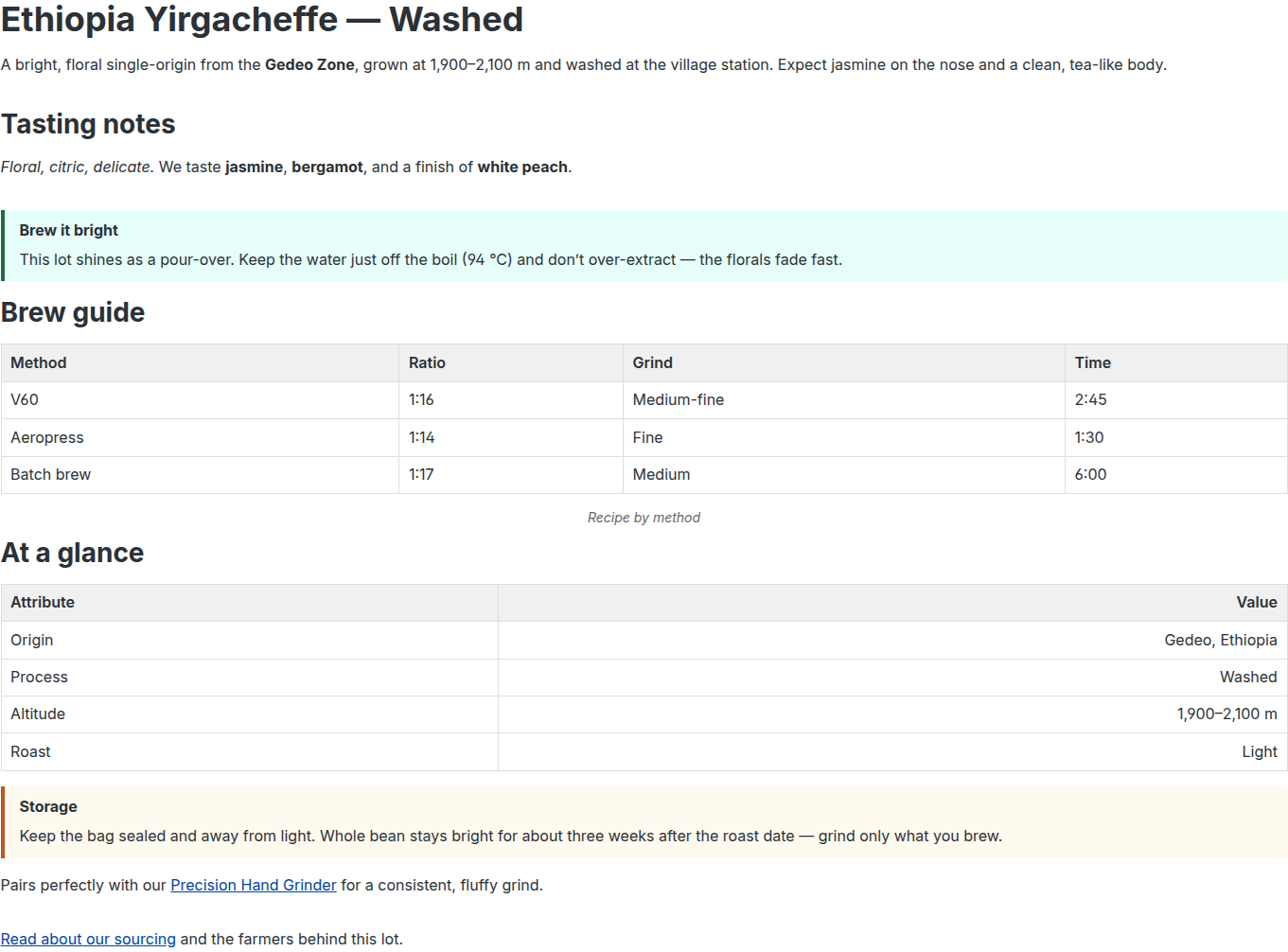The width and height of the screenshot is (1288, 952).
Task: Click the 'At a glance' heading
Action: (73, 553)
